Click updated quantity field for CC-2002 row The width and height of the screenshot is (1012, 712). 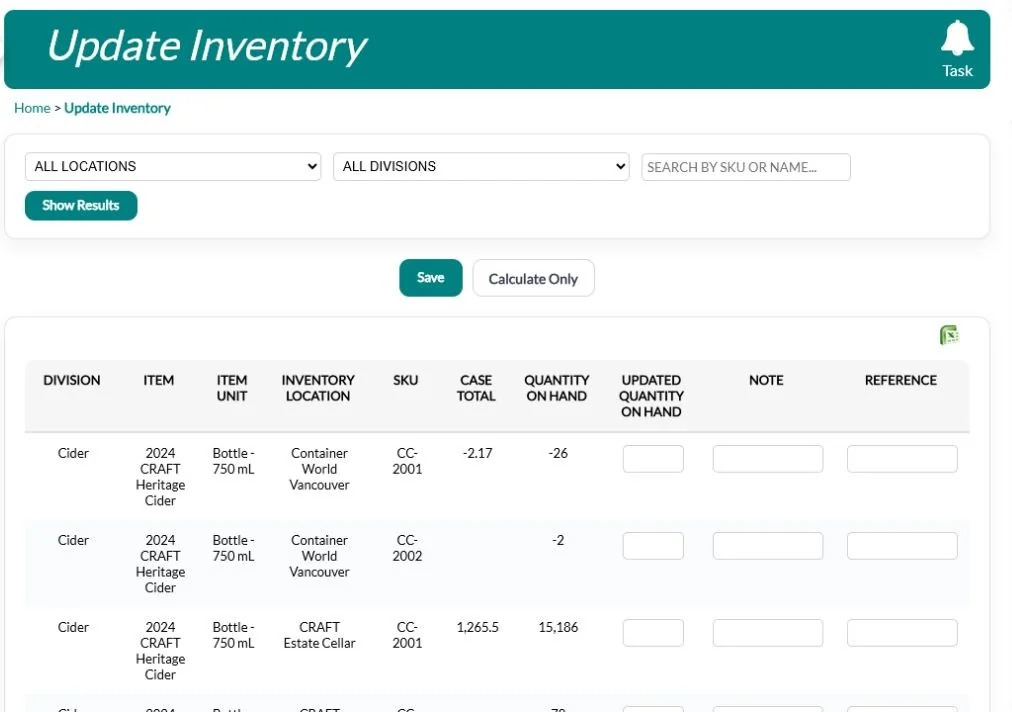[x=653, y=546]
